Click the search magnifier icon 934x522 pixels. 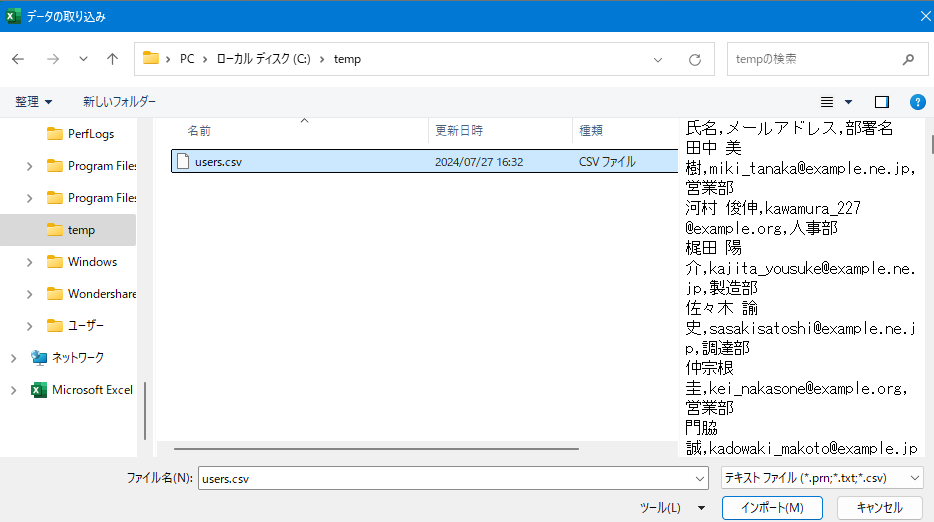[x=908, y=59]
